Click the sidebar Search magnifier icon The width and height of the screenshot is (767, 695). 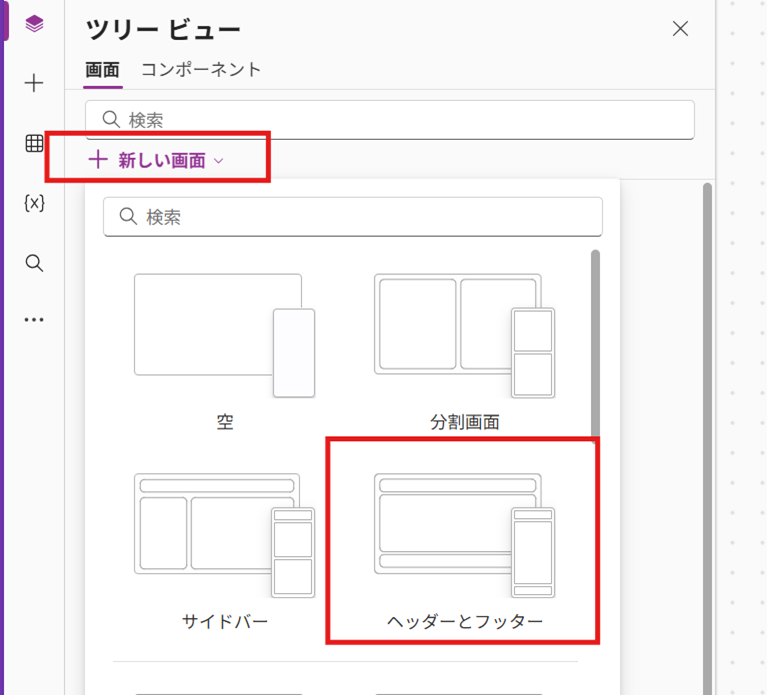pyautogui.click(x=34, y=263)
